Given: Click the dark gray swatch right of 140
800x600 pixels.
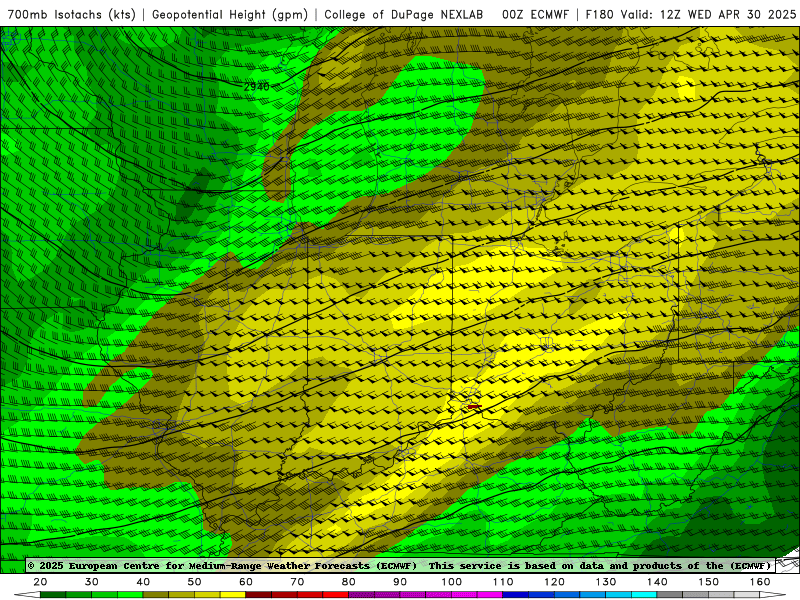Looking at the screenshot, I should [670, 594].
